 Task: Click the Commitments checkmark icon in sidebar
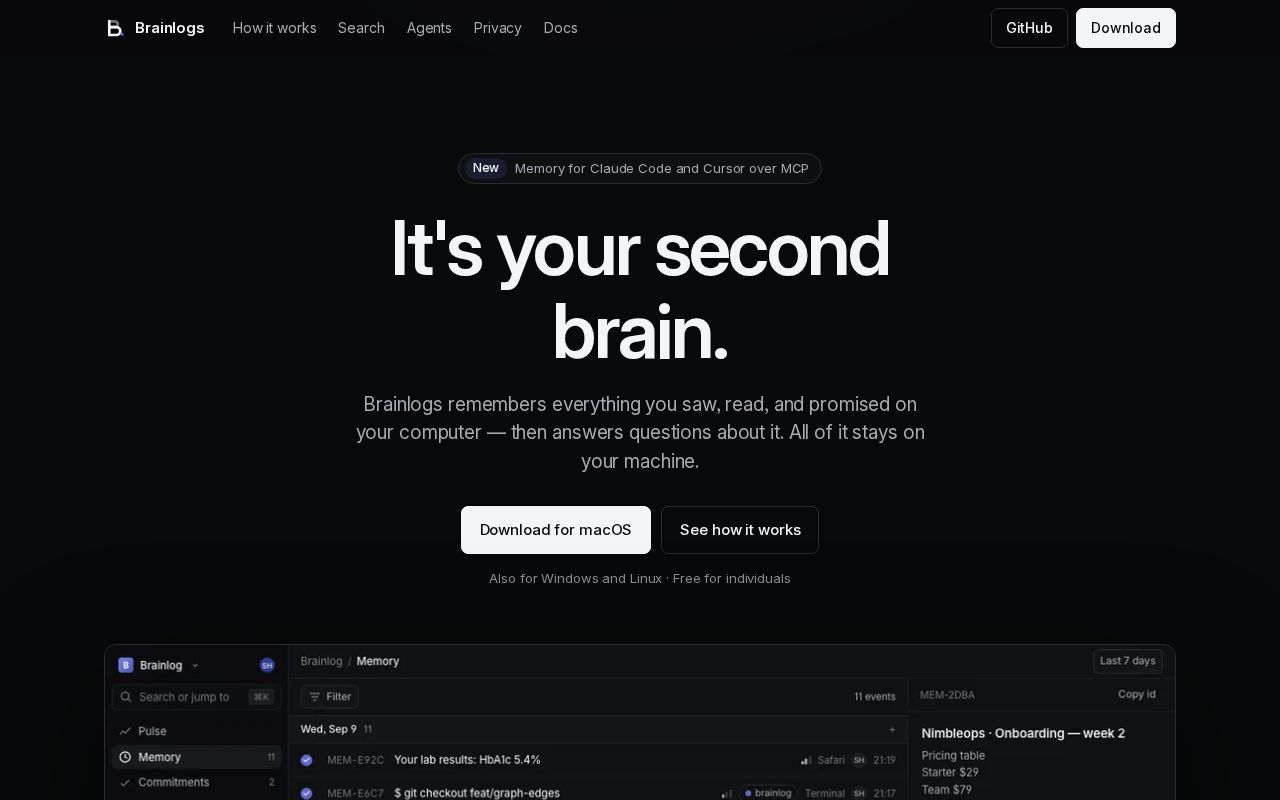coord(125,783)
